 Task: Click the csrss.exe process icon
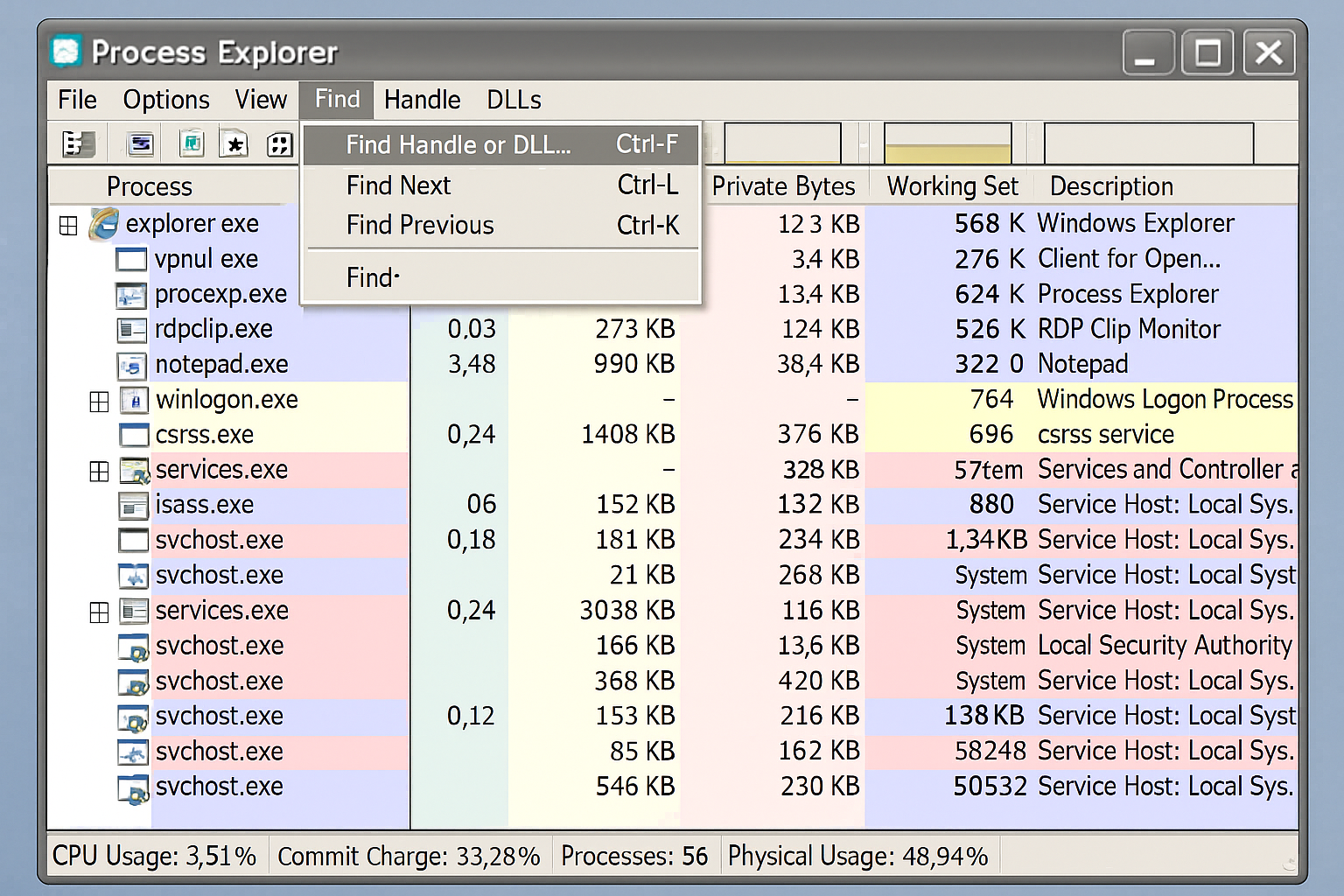tap(134, 435)
